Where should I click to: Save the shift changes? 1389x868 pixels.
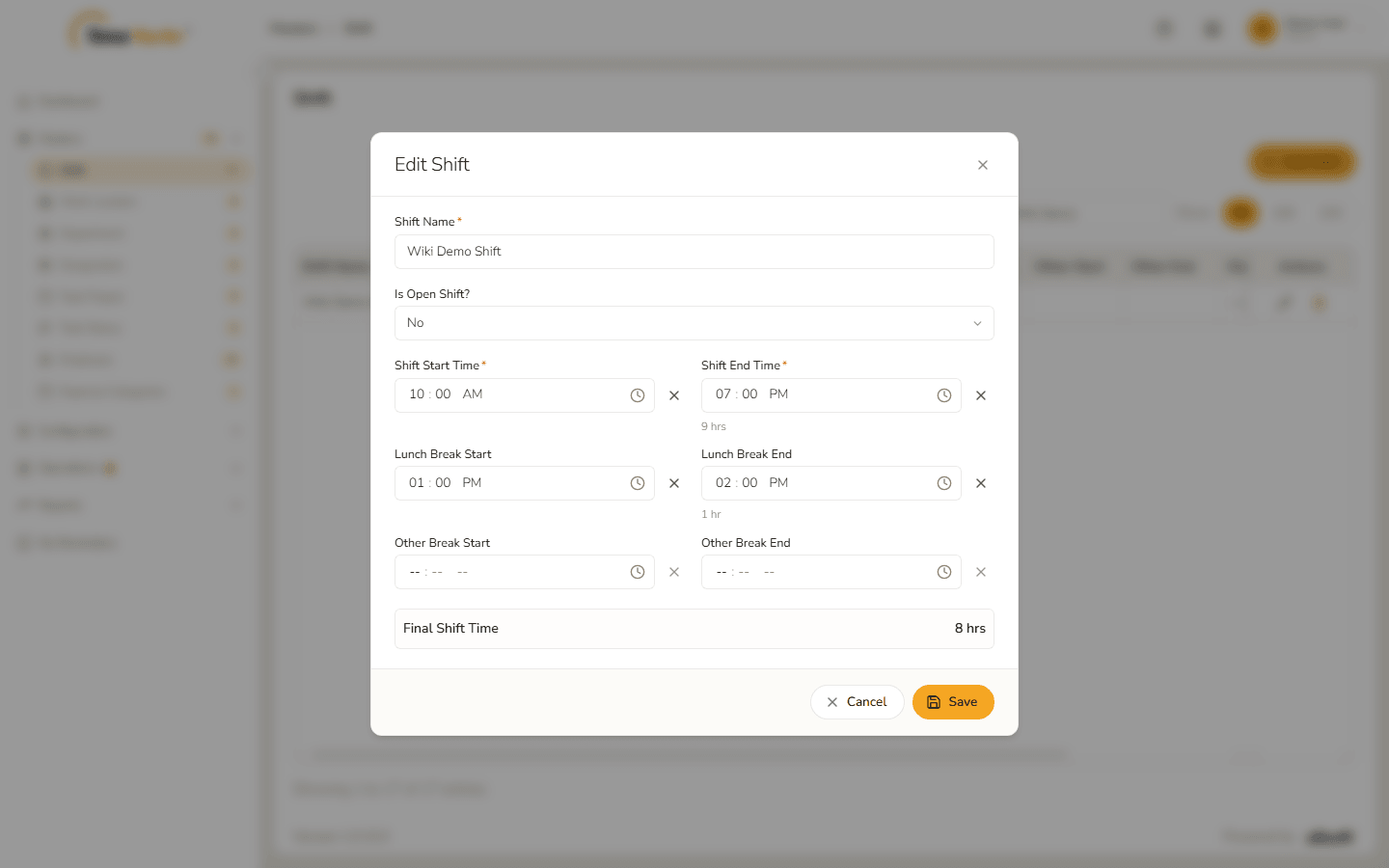[x=953, y=702]
